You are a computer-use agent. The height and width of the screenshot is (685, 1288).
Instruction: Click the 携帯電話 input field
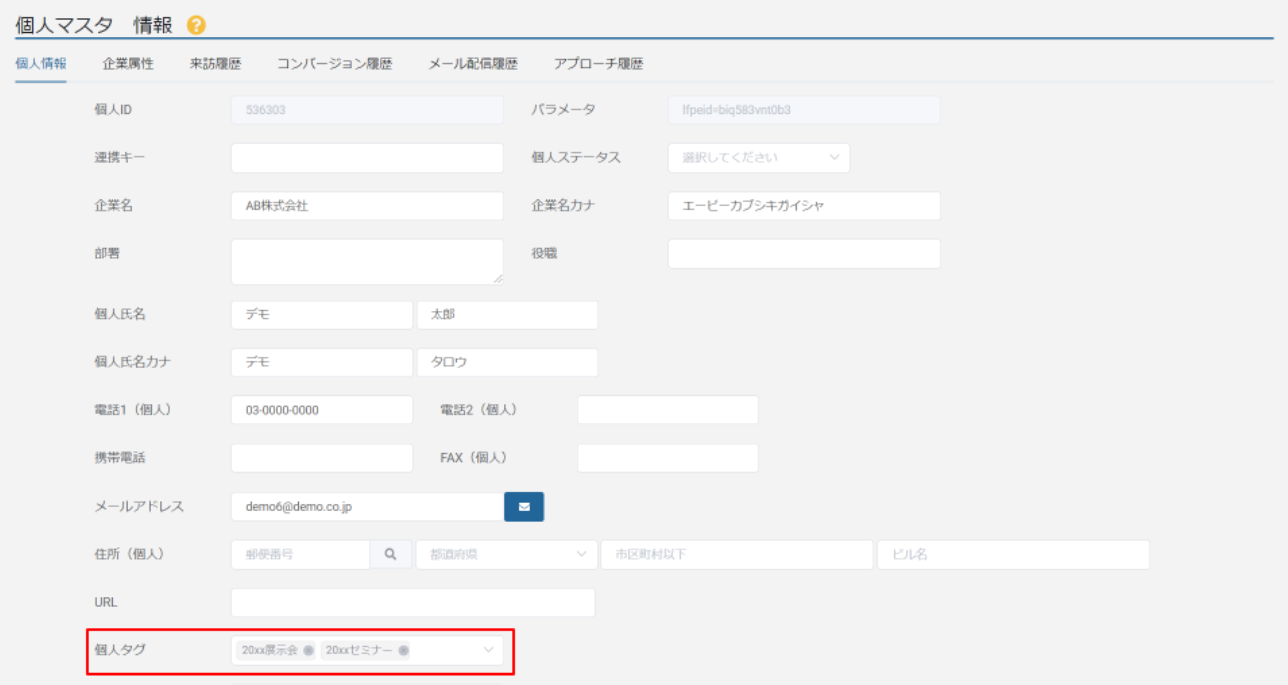pyautogui.click(x=321, y=458)
